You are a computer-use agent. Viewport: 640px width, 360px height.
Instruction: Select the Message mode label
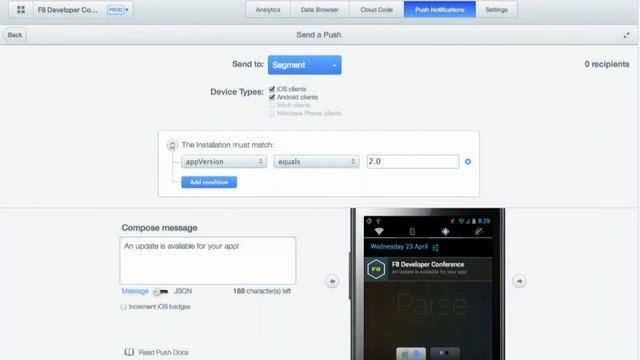(x=135, y=291)
